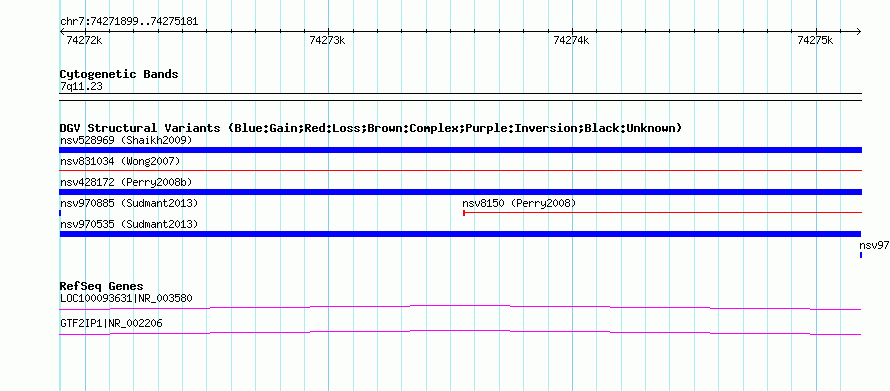Click the right arrowhead of the ruler
890x391 pixels.
pyautogui.click(x=859, y=31)
